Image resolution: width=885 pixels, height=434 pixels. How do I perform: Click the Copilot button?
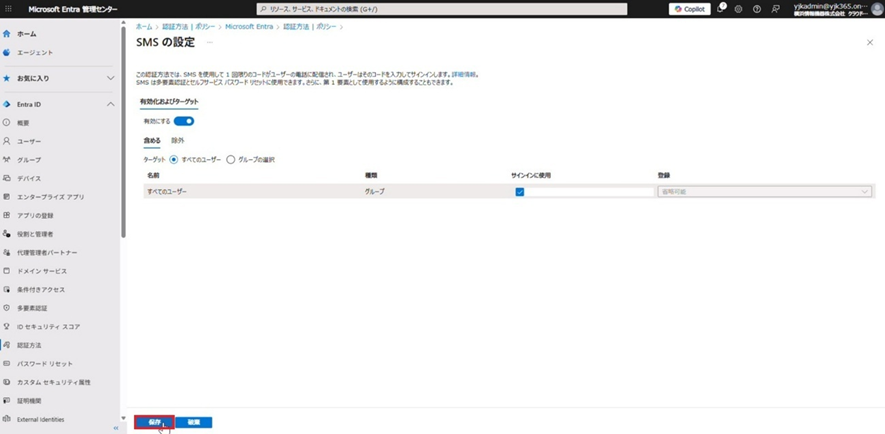(x=689, y=9)
